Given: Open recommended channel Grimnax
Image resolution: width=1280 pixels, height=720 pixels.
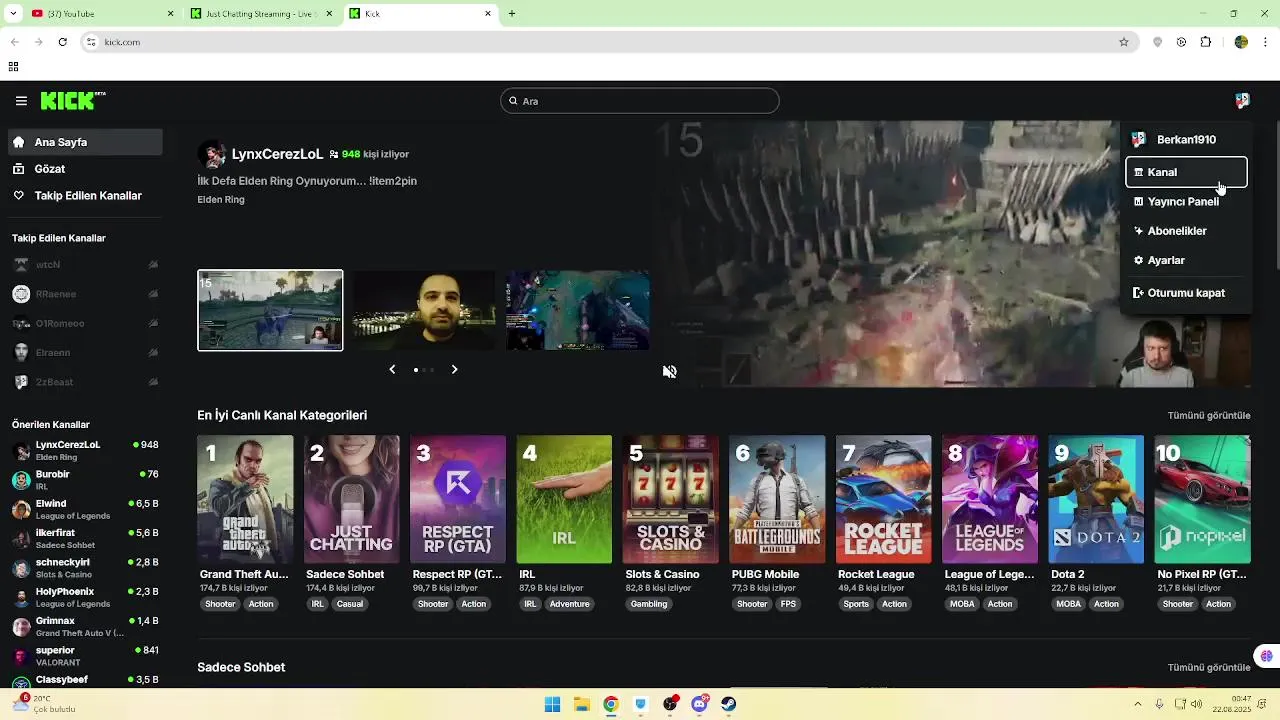Looking at the screenshot, I should click(85, 626).
